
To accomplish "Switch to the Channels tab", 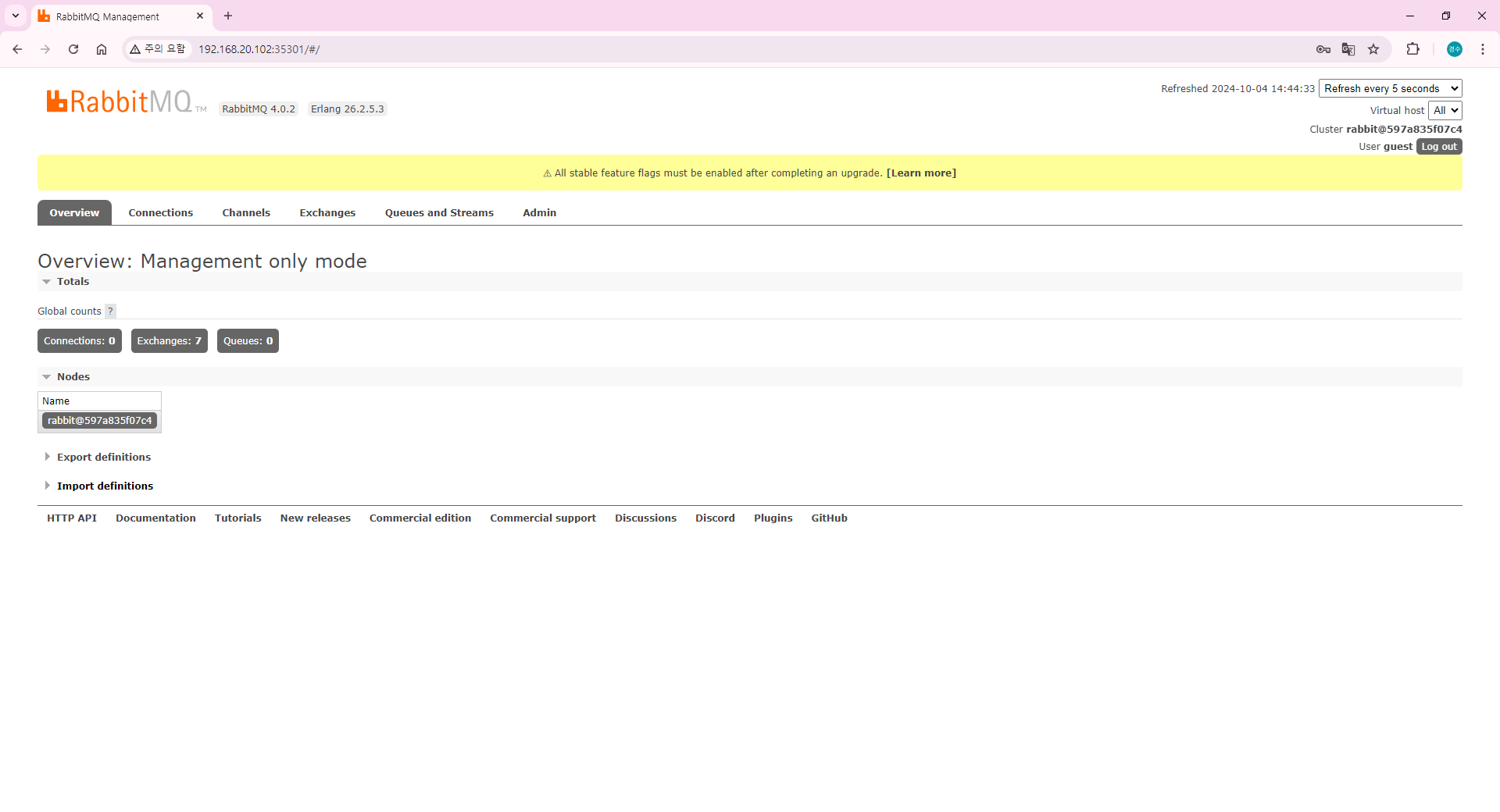I will pos(246,212).
